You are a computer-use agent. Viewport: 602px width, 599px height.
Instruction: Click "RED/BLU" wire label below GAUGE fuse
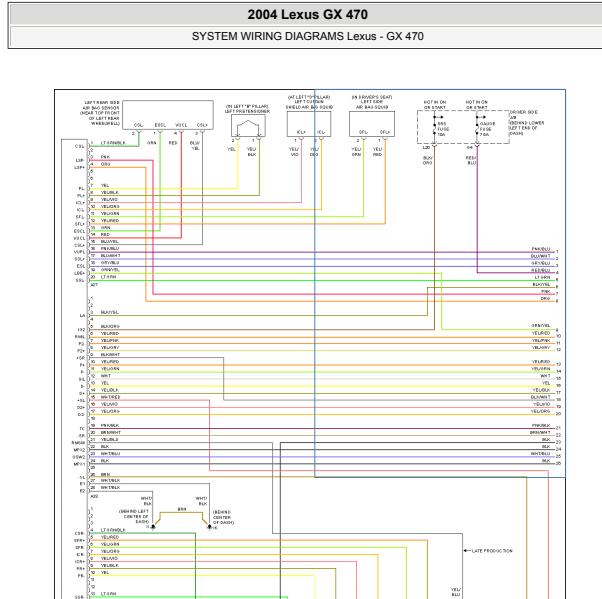click(x=471, y=160)
